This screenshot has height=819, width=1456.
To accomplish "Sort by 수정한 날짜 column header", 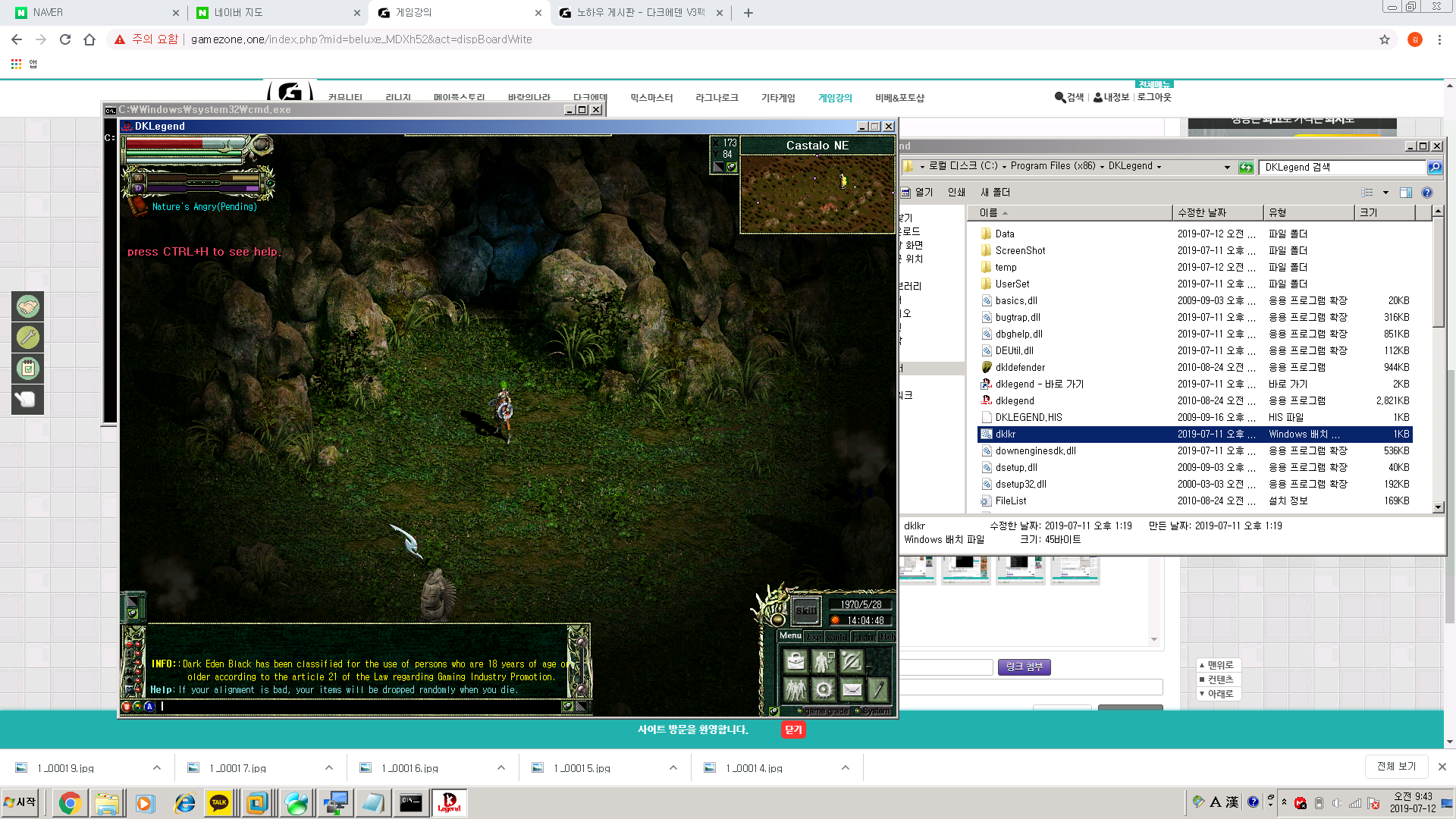I will pyautogui.click(x=1217, y=212).
